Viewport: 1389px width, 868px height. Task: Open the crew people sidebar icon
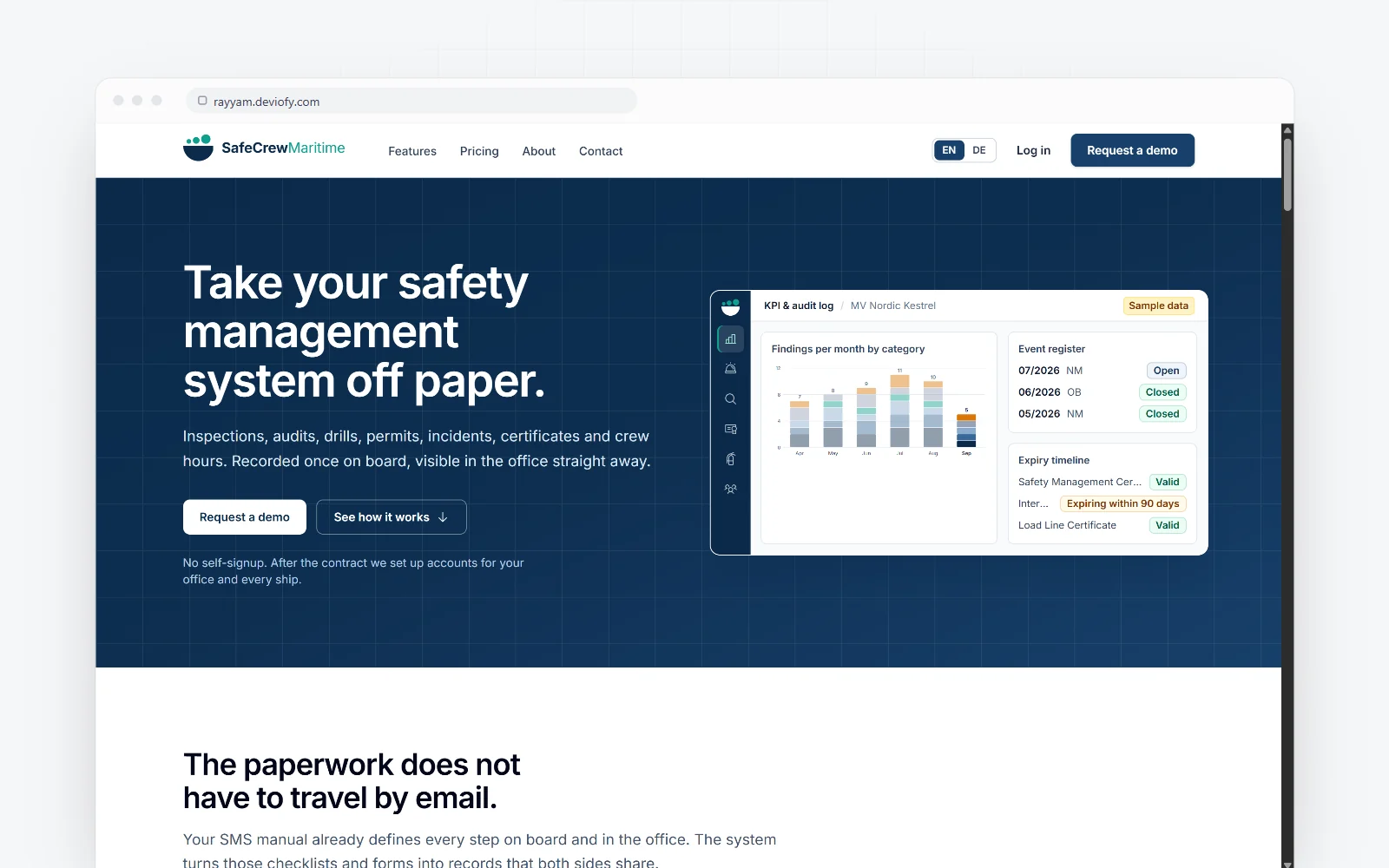[731, 489]
